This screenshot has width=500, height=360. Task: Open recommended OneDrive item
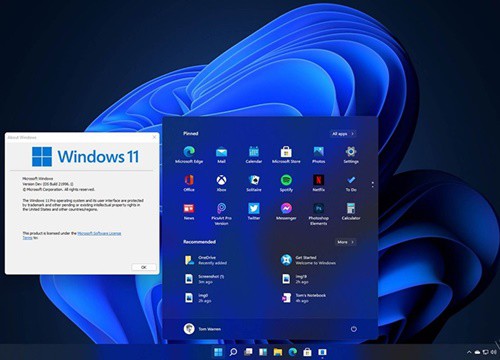tap(206, 260)
